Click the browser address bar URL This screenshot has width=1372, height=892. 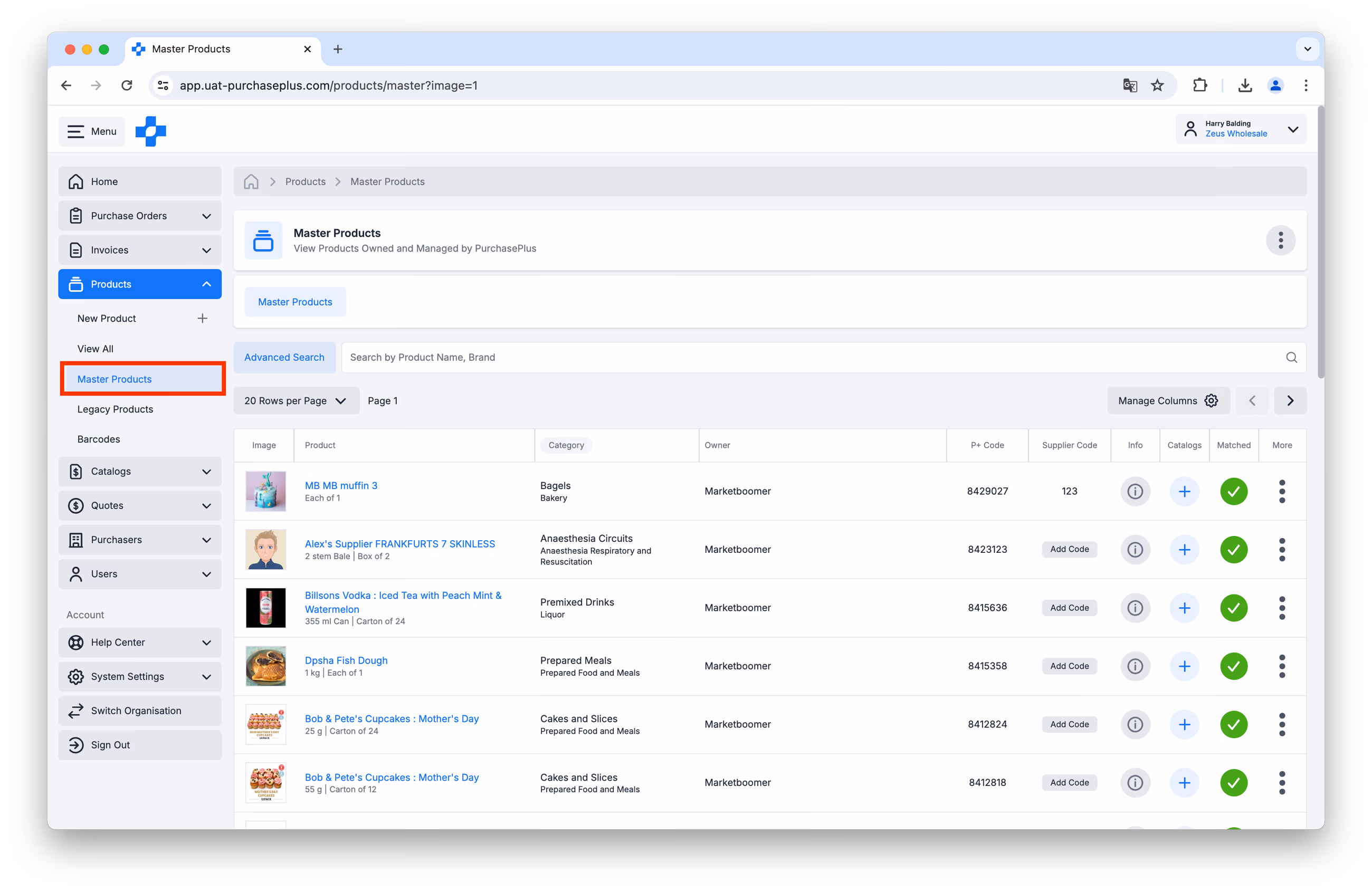click(x=328, y=85)
